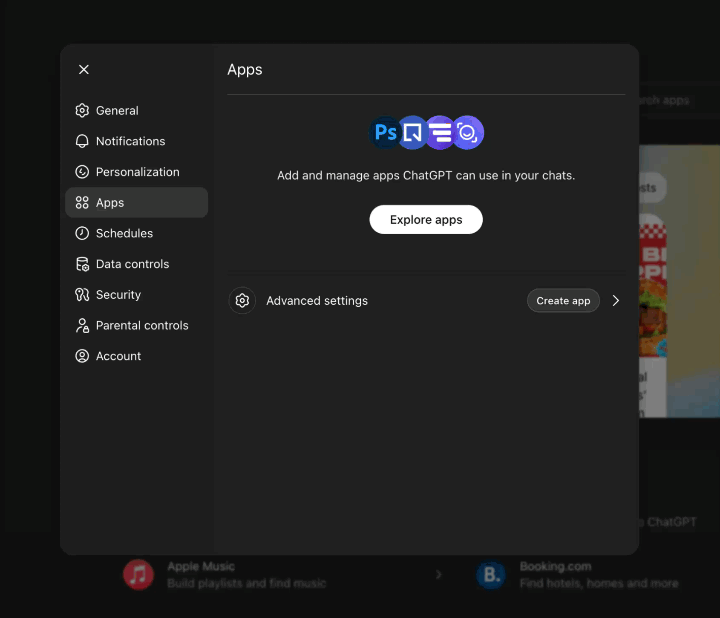Open the Notifications settings section

[136, 141]
